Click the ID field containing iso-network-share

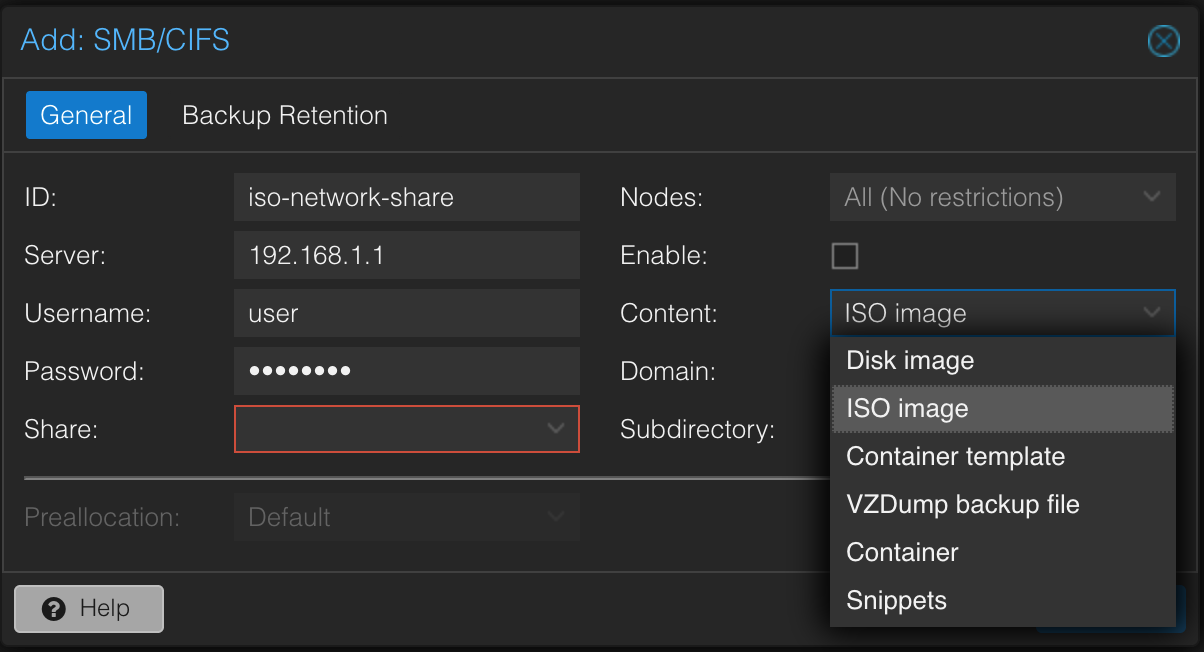click(406, 197)
